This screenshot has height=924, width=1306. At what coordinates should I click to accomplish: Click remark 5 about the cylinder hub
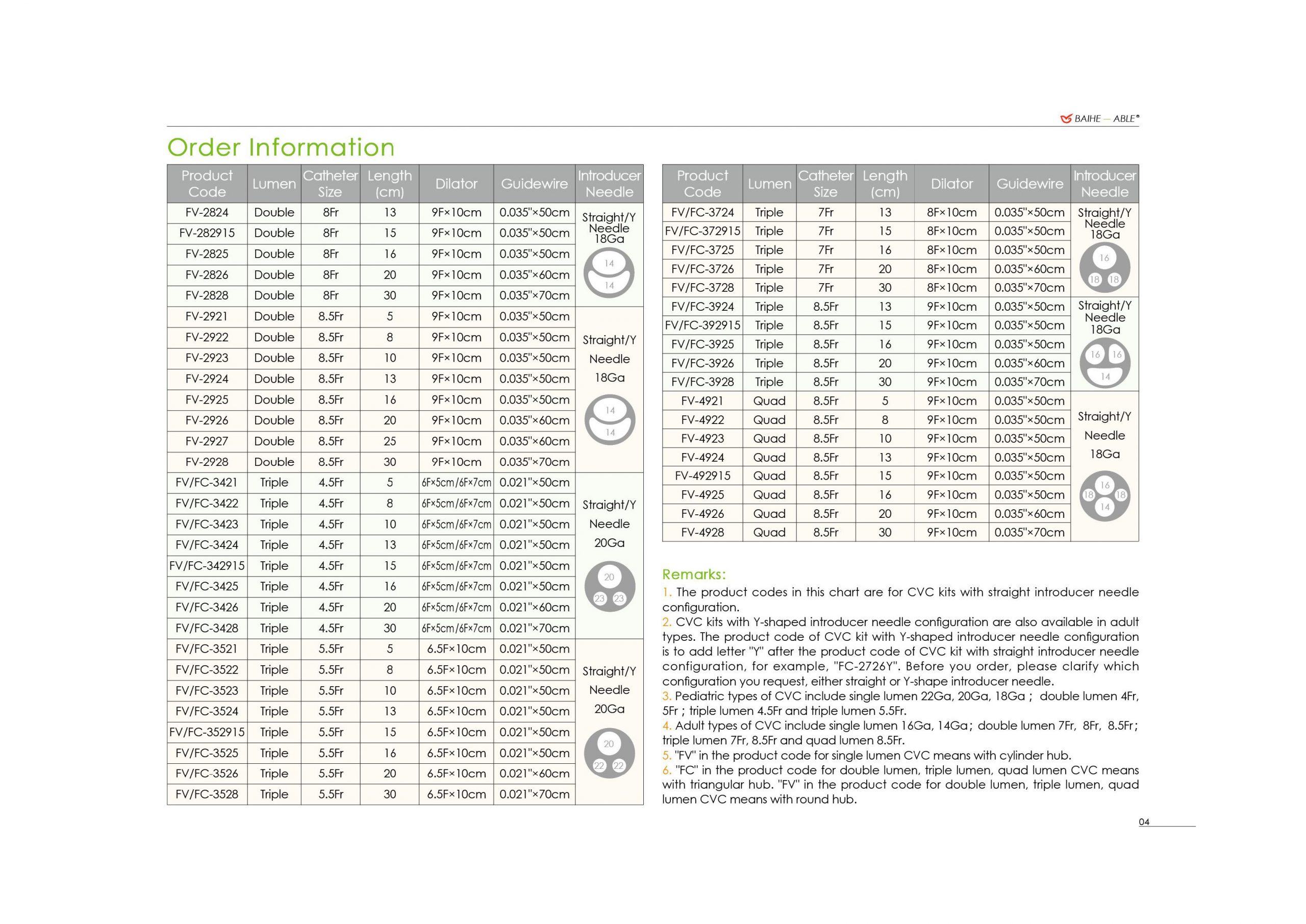point(867,756)
